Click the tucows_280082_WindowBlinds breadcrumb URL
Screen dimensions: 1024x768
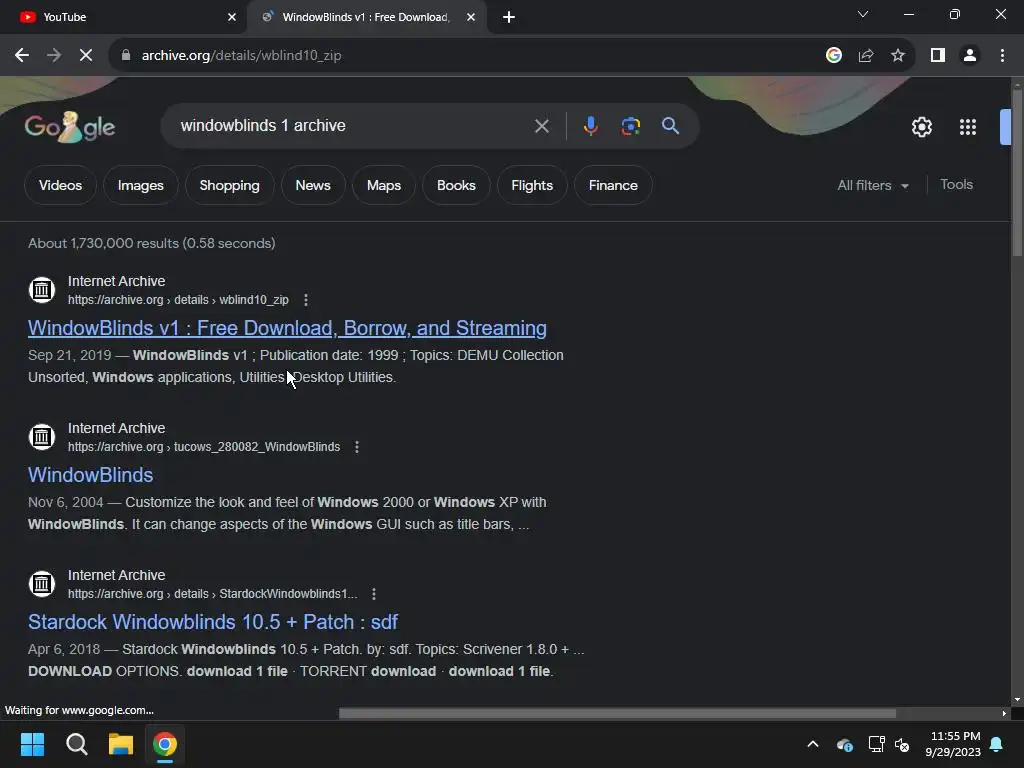pyautogui.click(x=204, y=447)
